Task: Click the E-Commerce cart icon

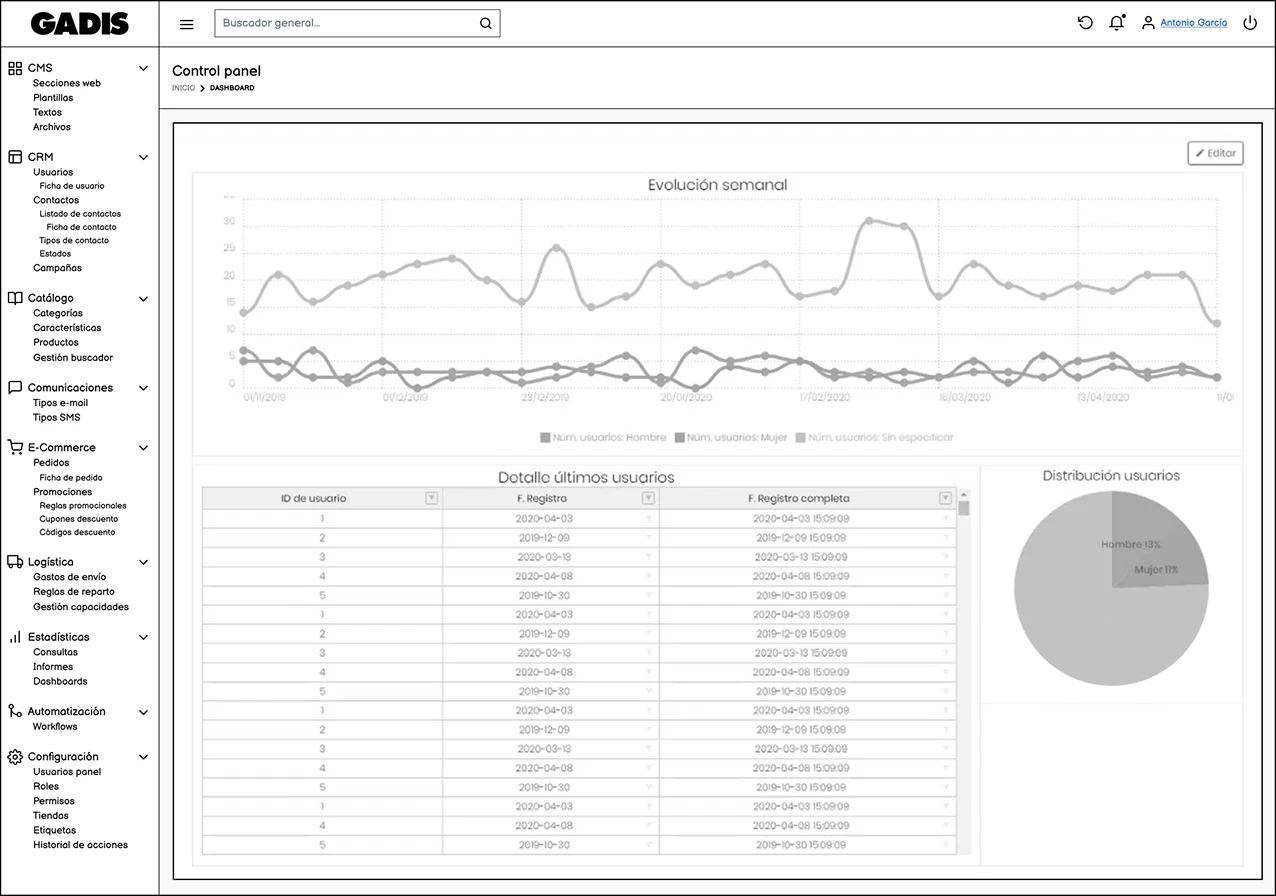Action: (15, 447)
